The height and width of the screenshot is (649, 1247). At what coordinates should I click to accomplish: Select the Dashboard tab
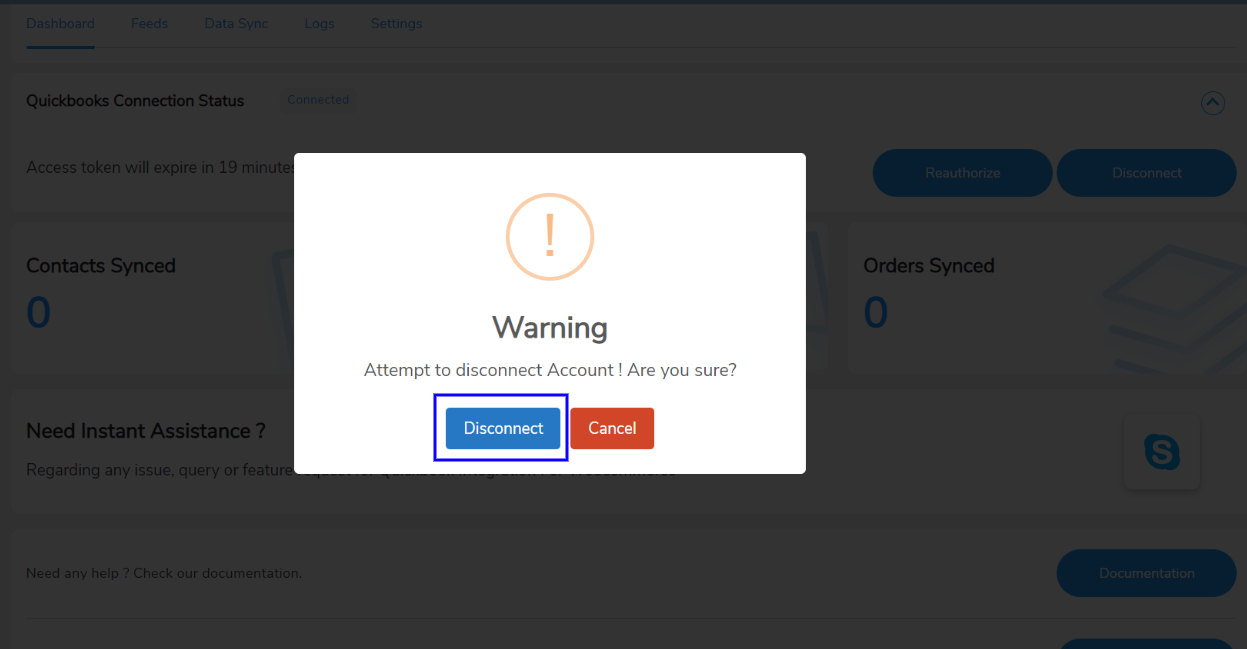60,23
